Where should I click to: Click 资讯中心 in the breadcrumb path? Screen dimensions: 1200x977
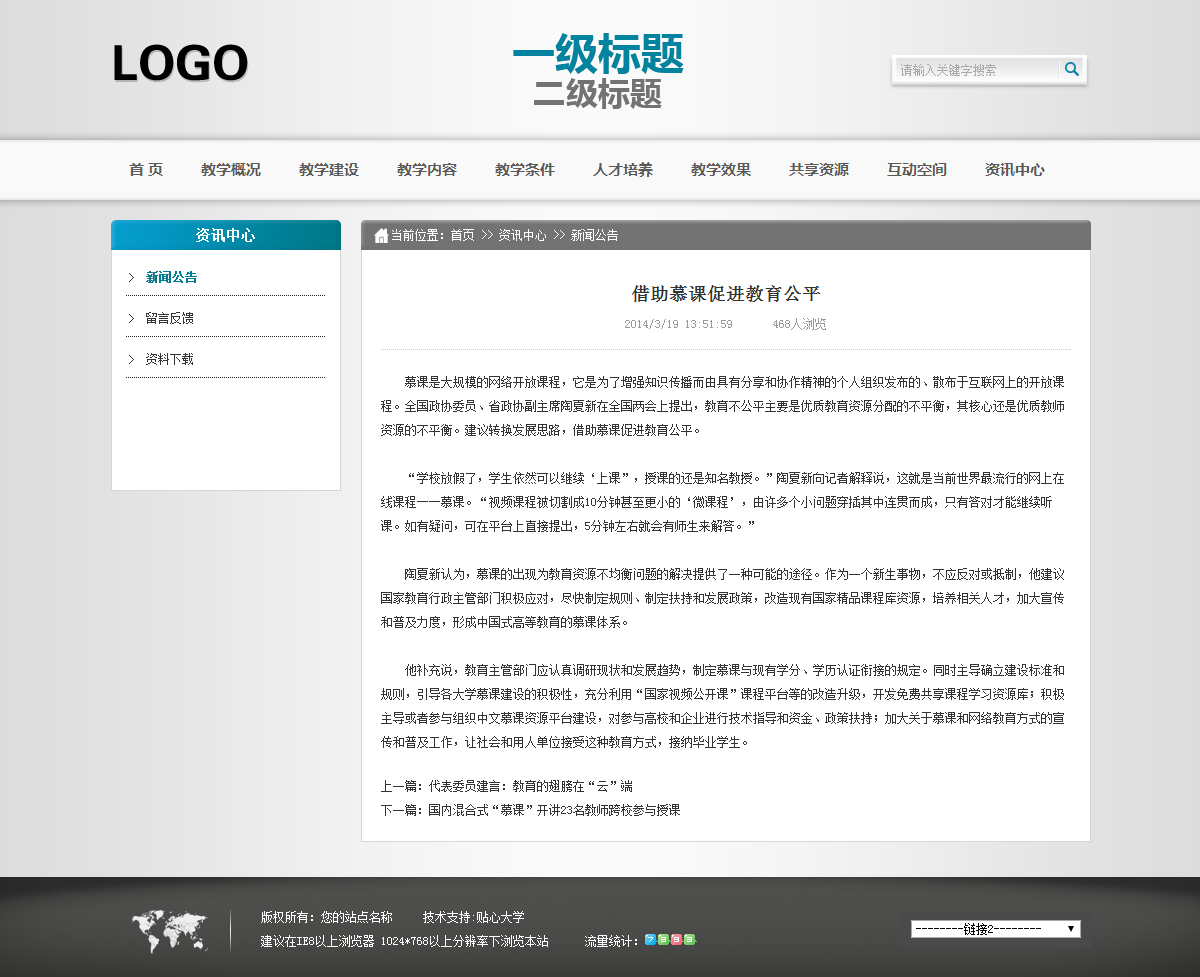point(522,236)
